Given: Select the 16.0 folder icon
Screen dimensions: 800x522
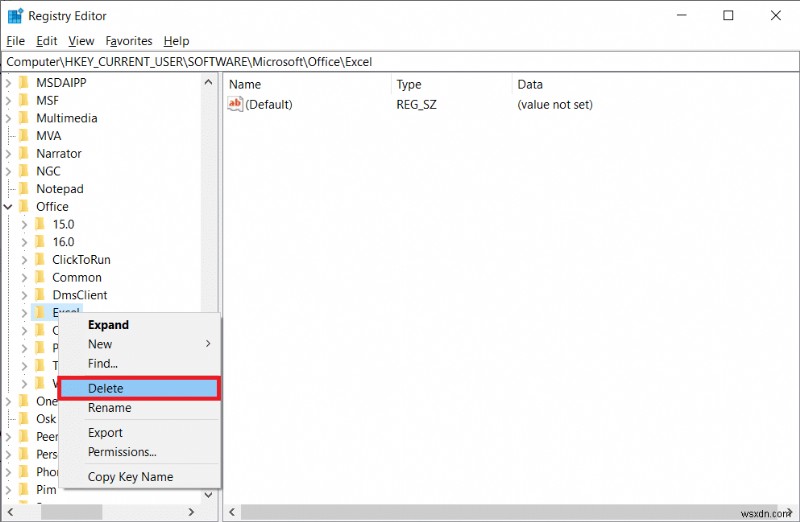Looking at the screenshot, I should click(40, 242).
